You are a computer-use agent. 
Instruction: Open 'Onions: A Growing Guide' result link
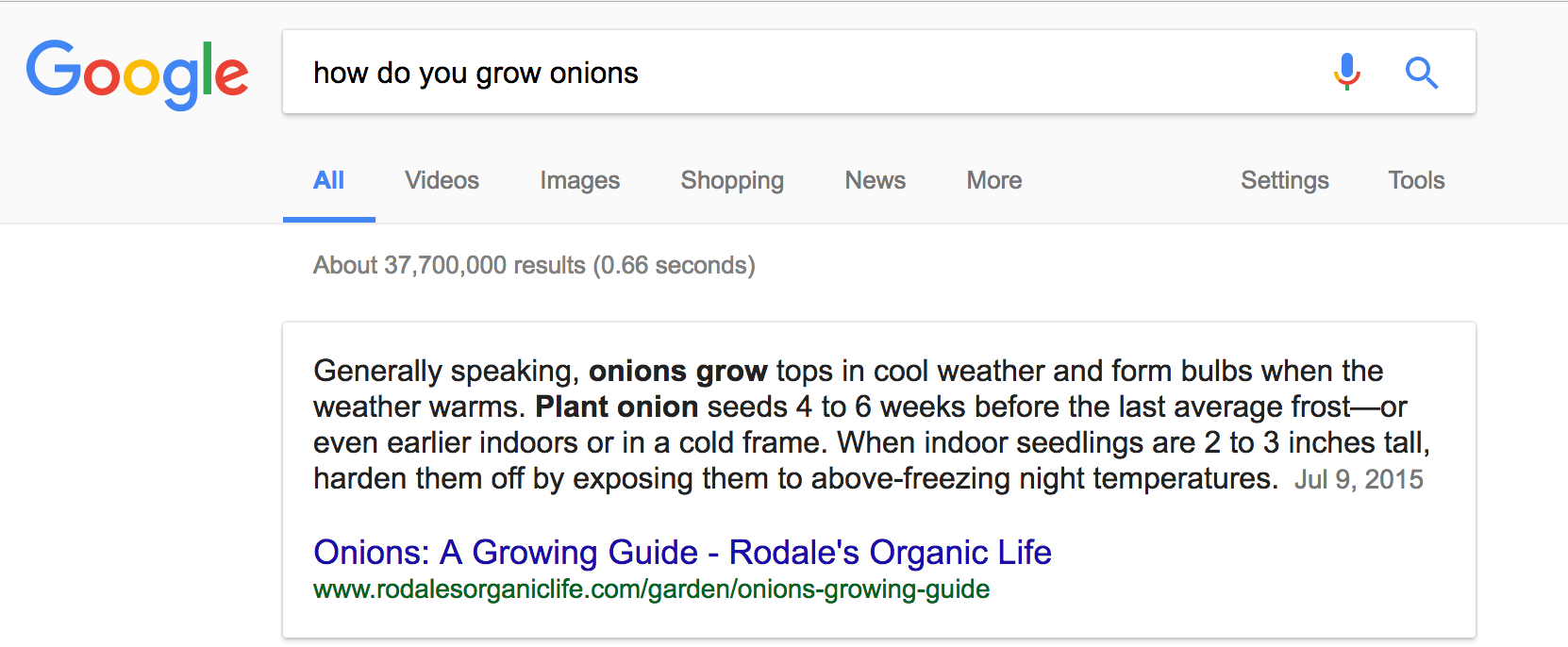682,552
